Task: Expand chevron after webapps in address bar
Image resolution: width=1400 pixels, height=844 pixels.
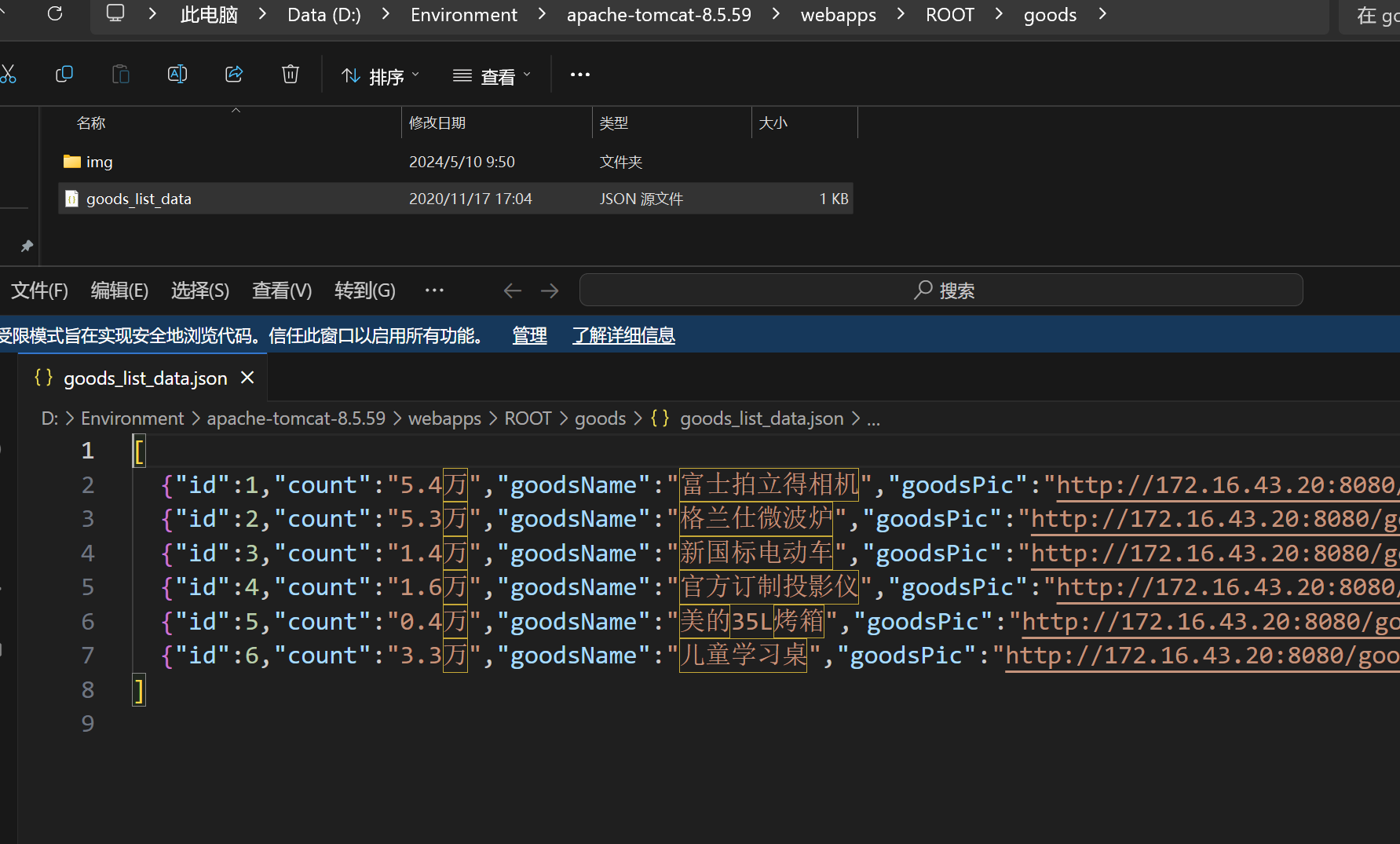Action: click(x=901, y=14)
